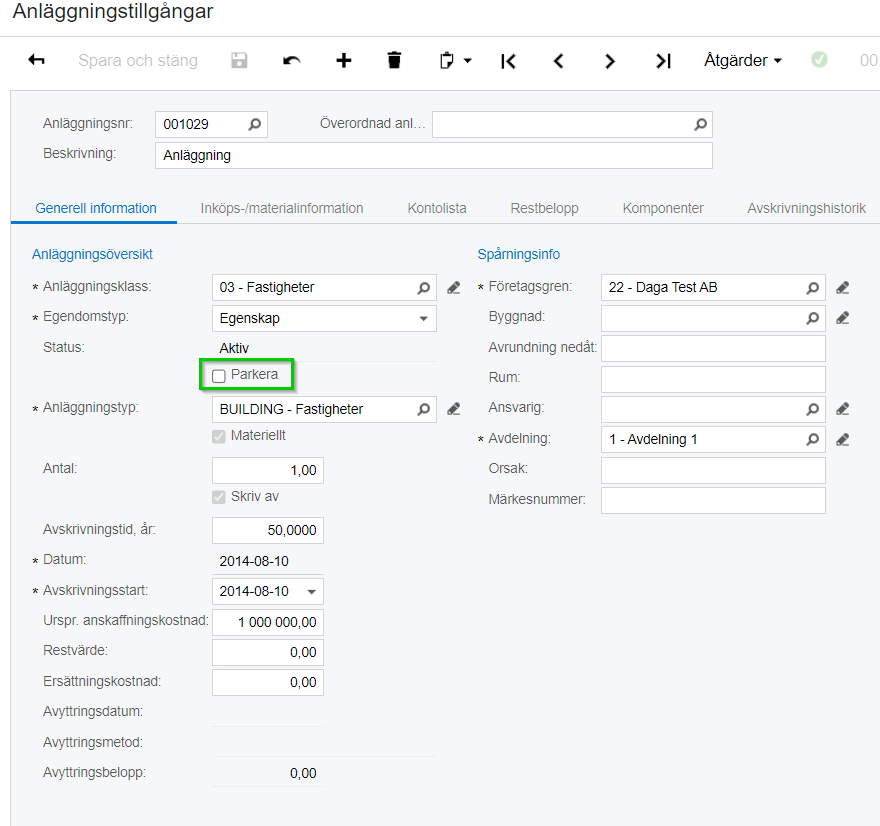Switch to the Inköps-/materialinformation tab
This screenshot has height=826, width=880.
(282, 208)
